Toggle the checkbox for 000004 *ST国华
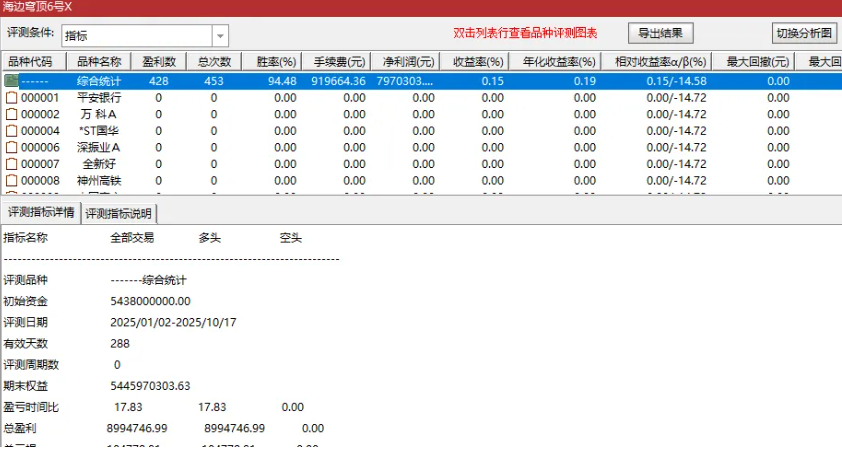The width and height of the screenshot is (842, 471). (11, 131)
